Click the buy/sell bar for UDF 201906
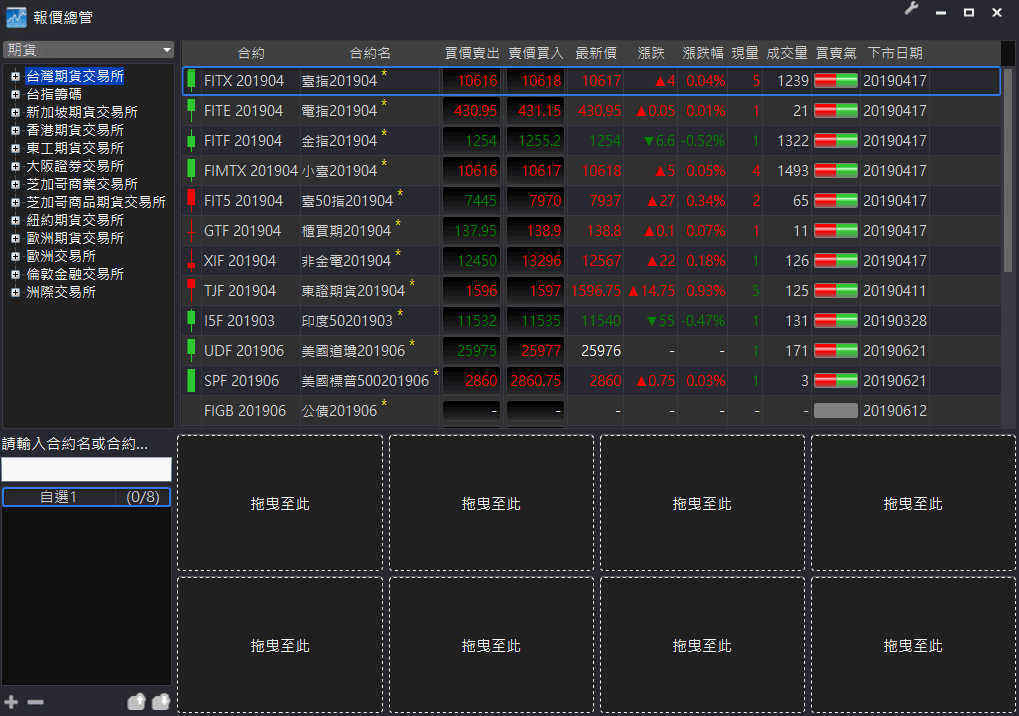 [836, 350]
